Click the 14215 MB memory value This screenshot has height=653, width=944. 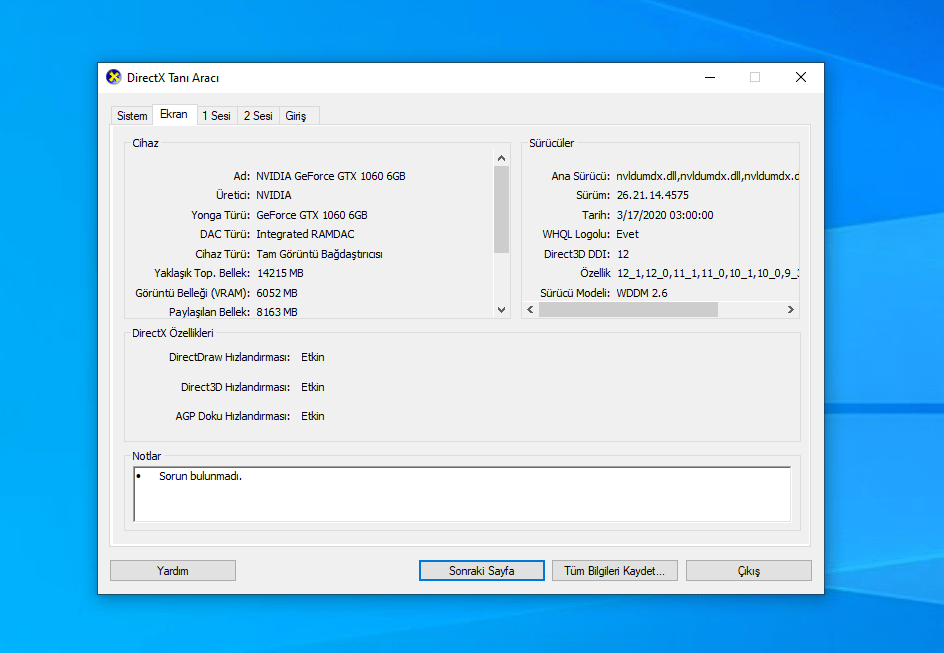(x=280, y=273)
